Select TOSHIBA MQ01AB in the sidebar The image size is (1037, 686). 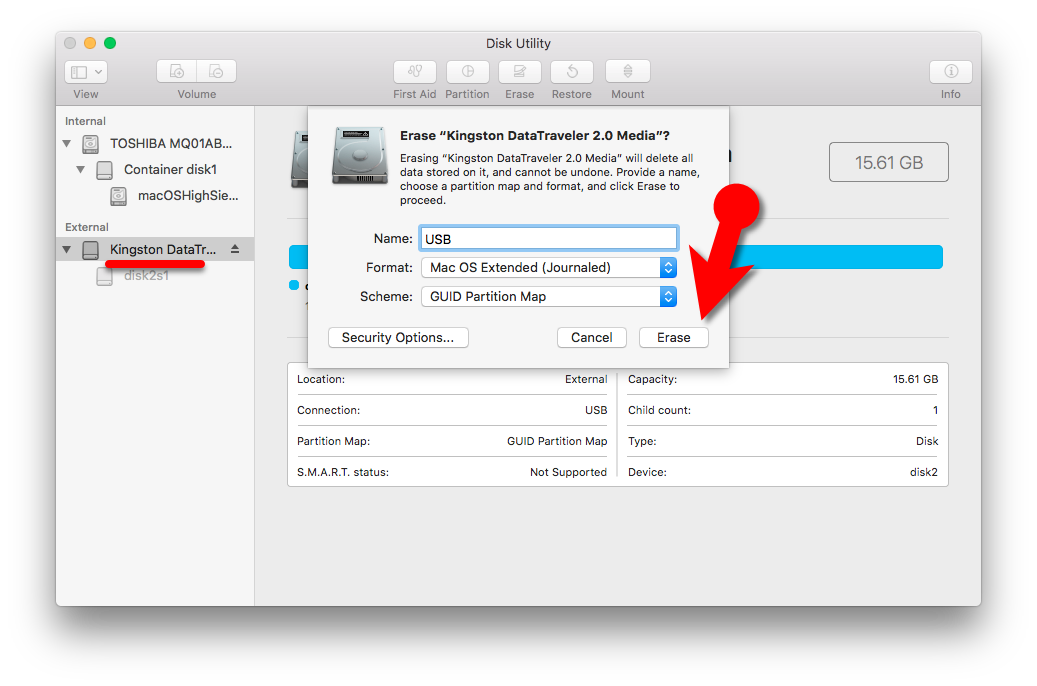[x=171, y=144]
